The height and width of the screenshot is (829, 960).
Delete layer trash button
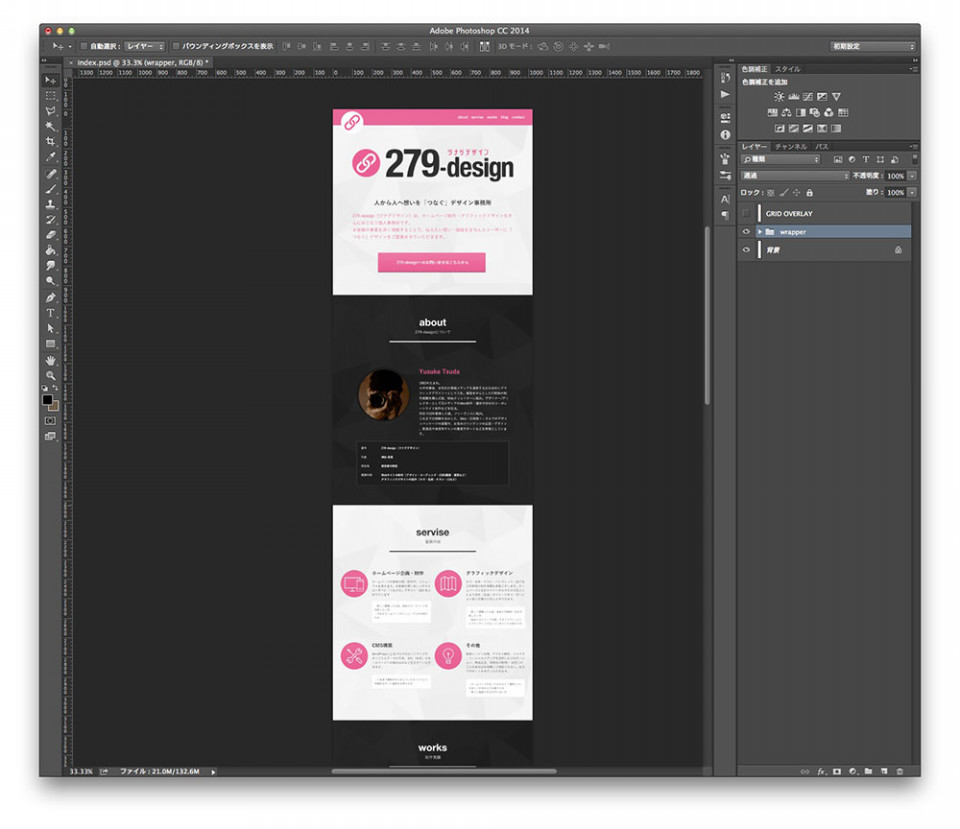(x=899, y=771)
